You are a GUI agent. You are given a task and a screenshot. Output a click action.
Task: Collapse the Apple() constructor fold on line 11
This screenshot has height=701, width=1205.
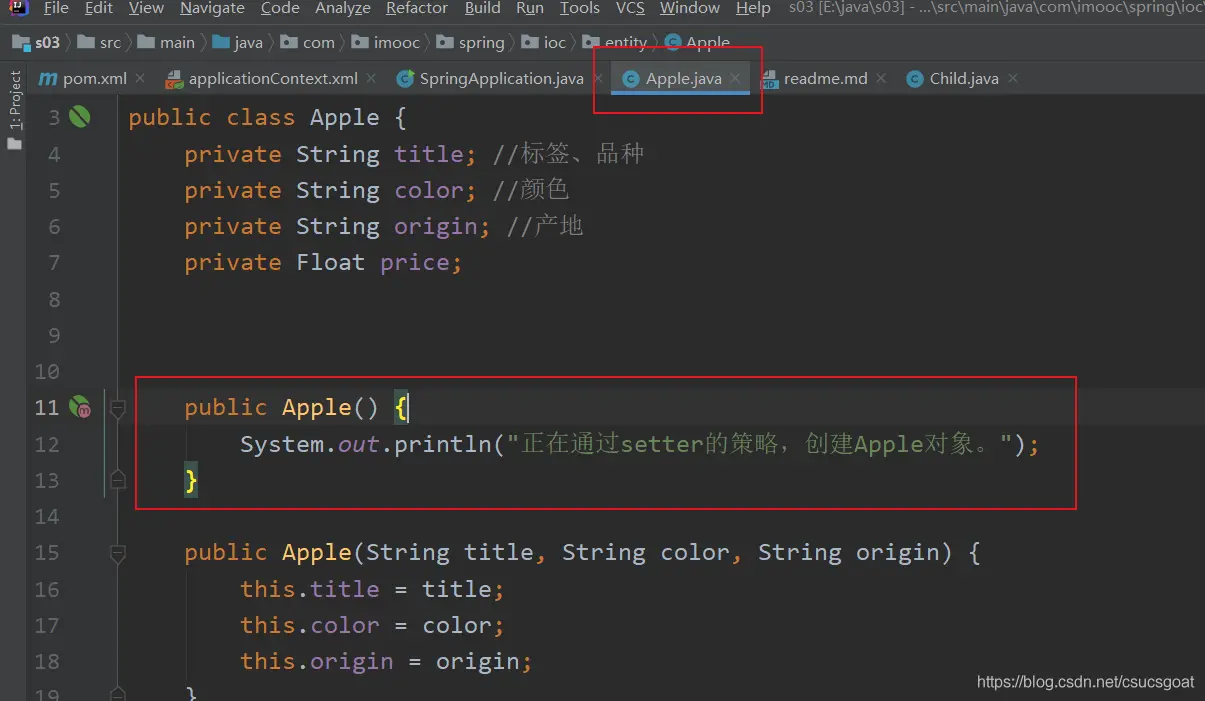[x=118, y=408]
